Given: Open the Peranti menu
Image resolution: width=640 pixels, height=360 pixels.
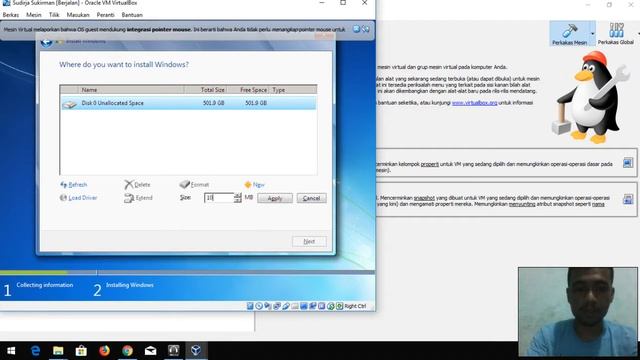Looking at the screenshot, I should 106,15.
